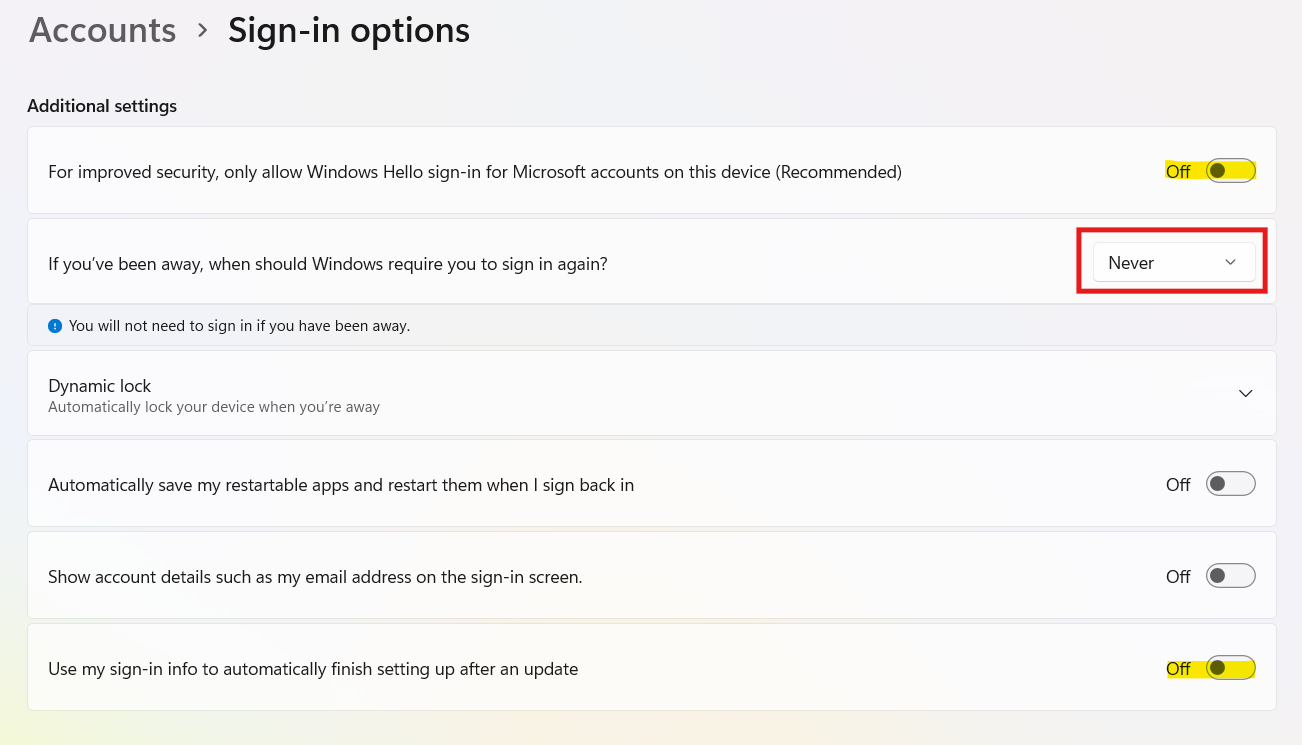Screen dimensions: 1302x745
Task: Click the breadcrumb arrow after Accounts
Action: [202, 31]
